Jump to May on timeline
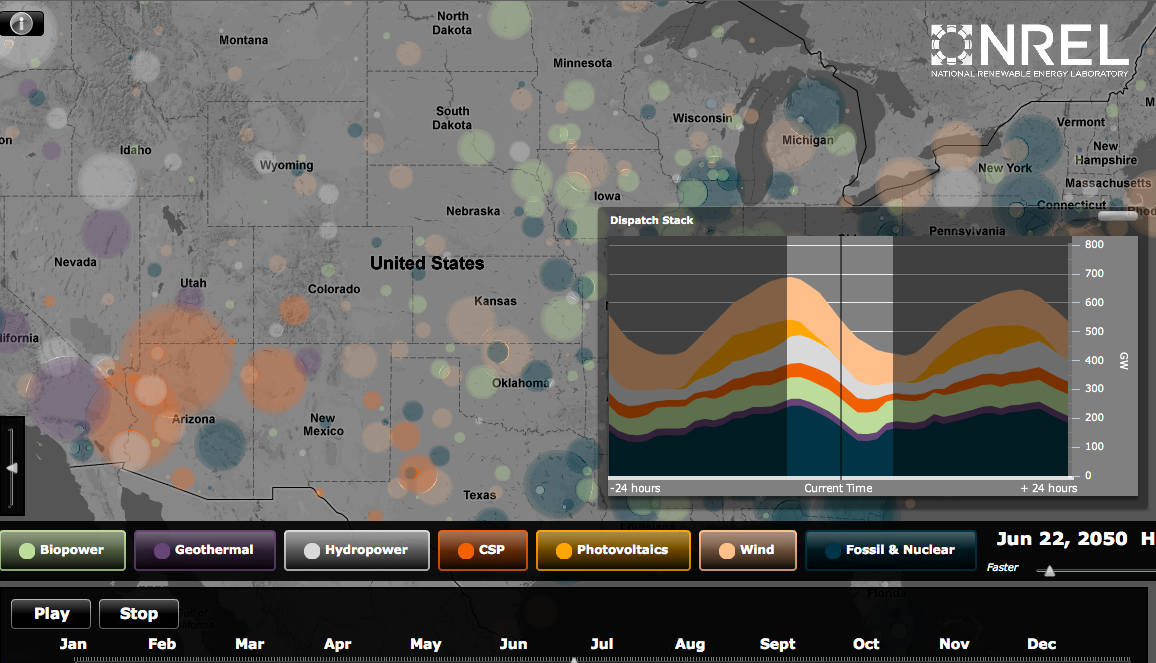This screenshot has width=1156, height=663. (425, 644)
